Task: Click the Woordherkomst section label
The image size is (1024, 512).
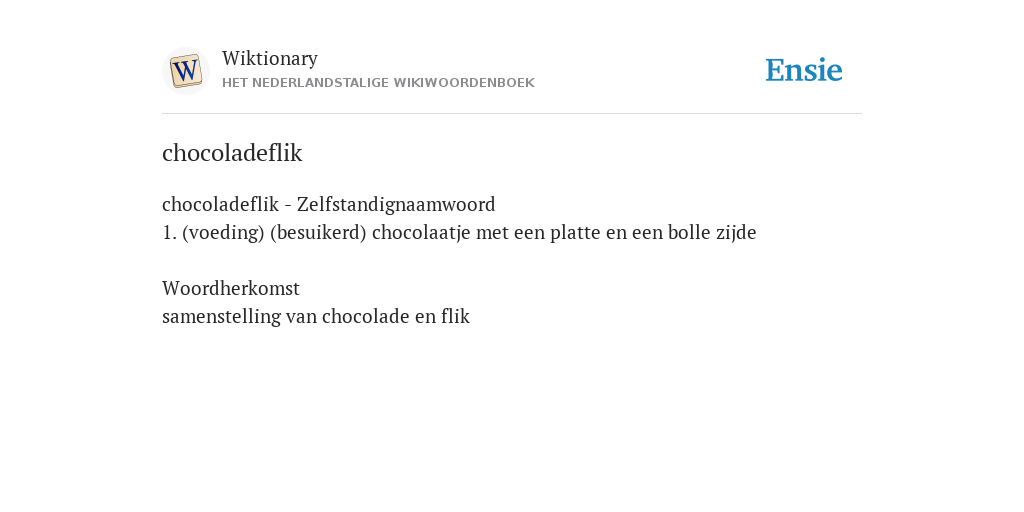Action: [x=231, y=288]
